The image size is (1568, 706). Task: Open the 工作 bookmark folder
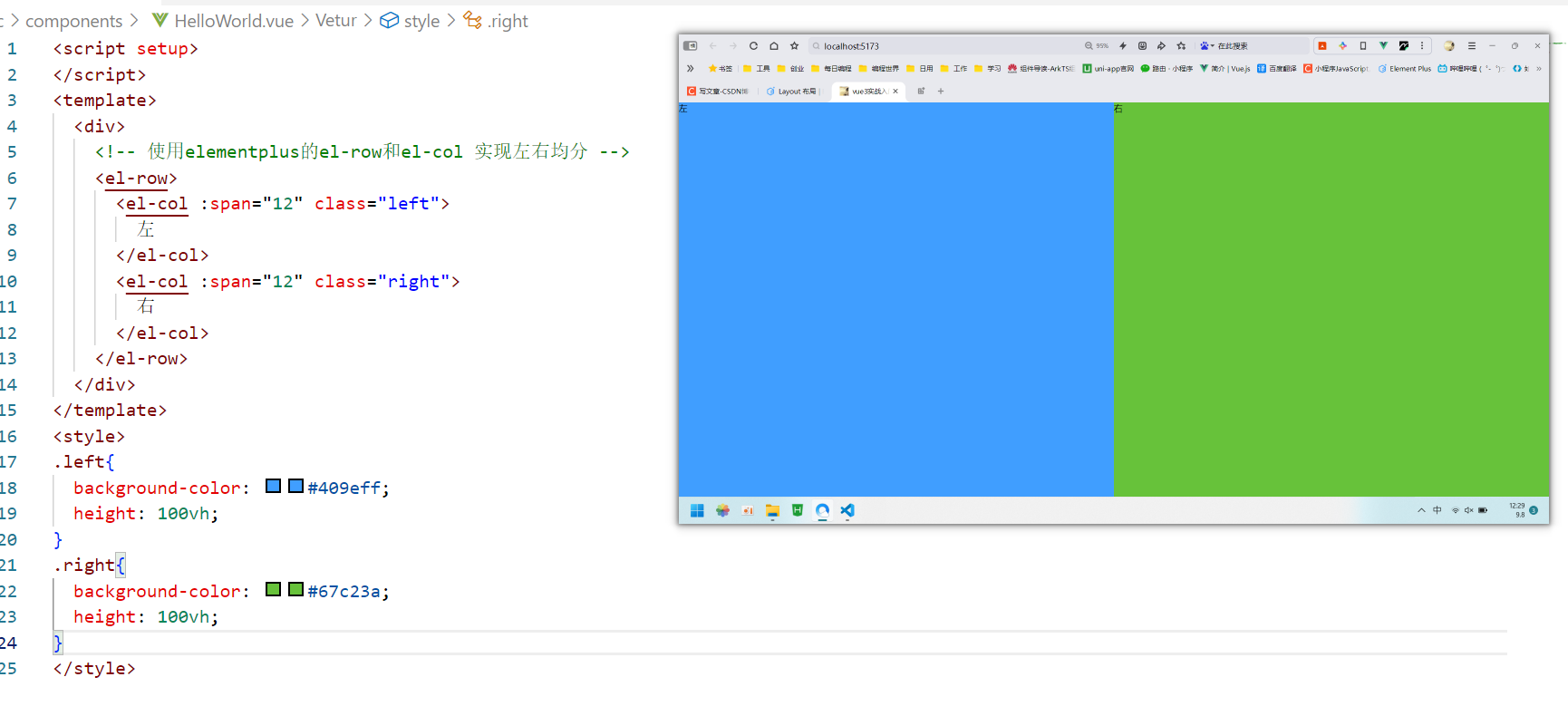point(953,68)
